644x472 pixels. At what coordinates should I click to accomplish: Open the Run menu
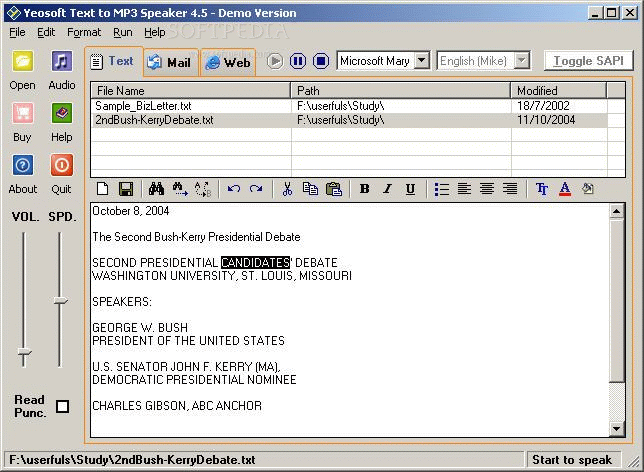pos(123,32)
